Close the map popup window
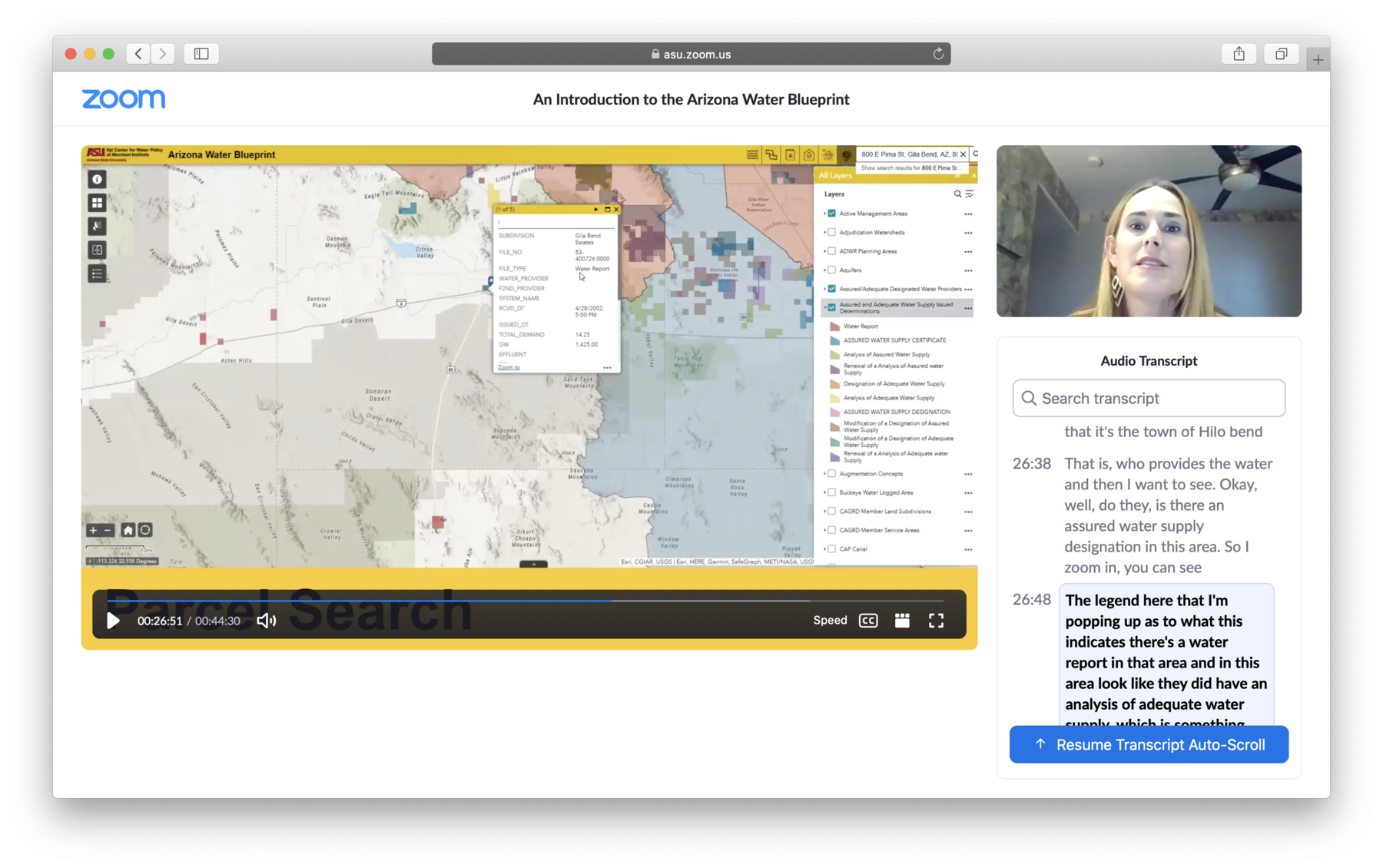 [x=615, y=210]
